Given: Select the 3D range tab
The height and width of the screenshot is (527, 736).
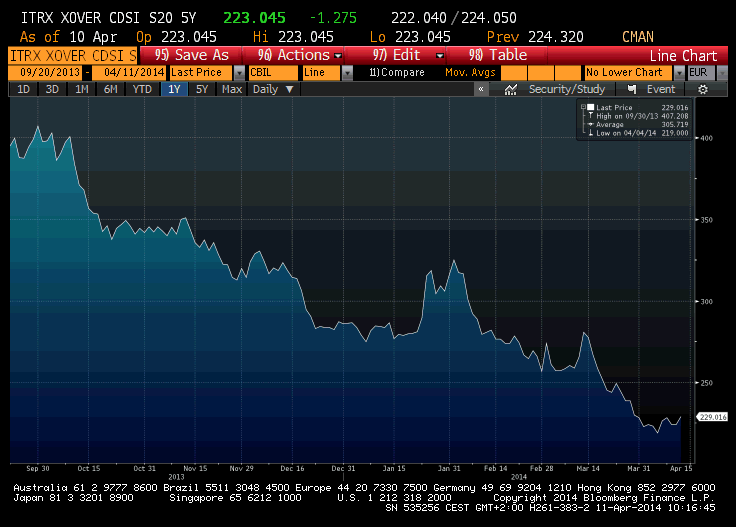Looking at the screenshot, I should point(52,89).
